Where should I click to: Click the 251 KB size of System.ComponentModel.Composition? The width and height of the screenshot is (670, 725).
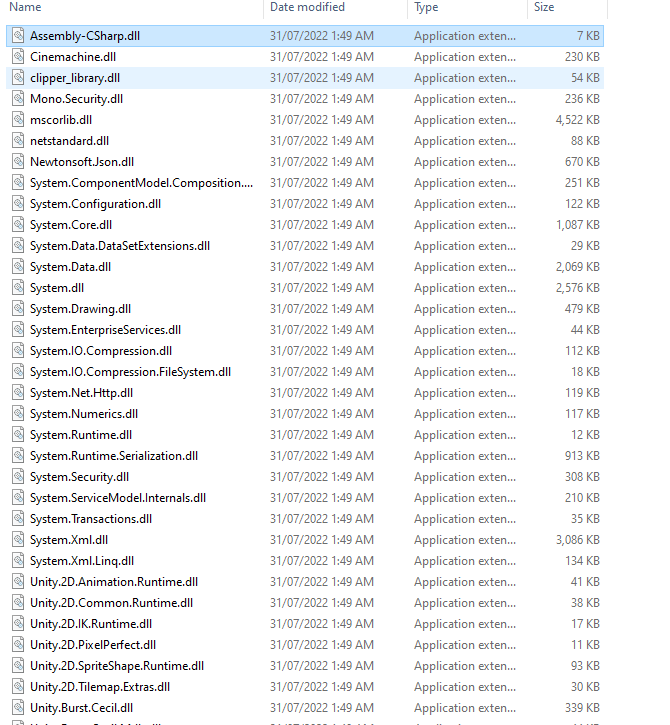(x=582, y=183)
